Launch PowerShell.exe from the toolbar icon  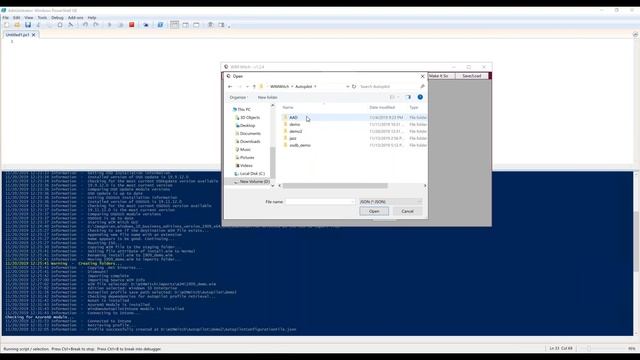point(160,25)
